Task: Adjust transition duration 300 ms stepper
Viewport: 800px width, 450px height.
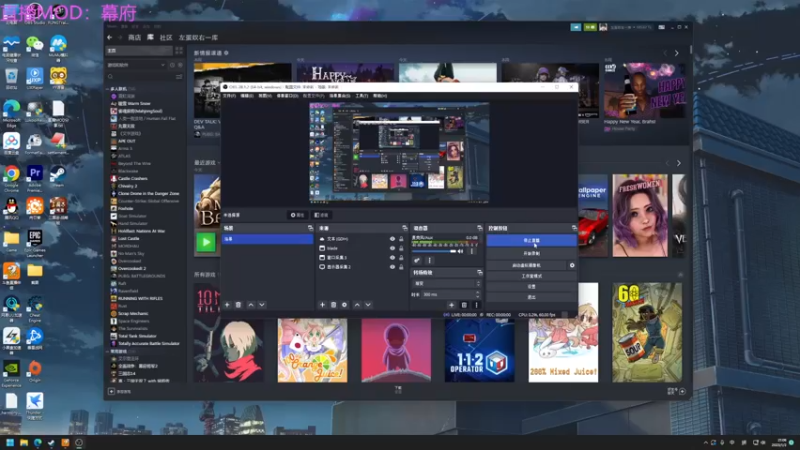Action: coord(478,294)
